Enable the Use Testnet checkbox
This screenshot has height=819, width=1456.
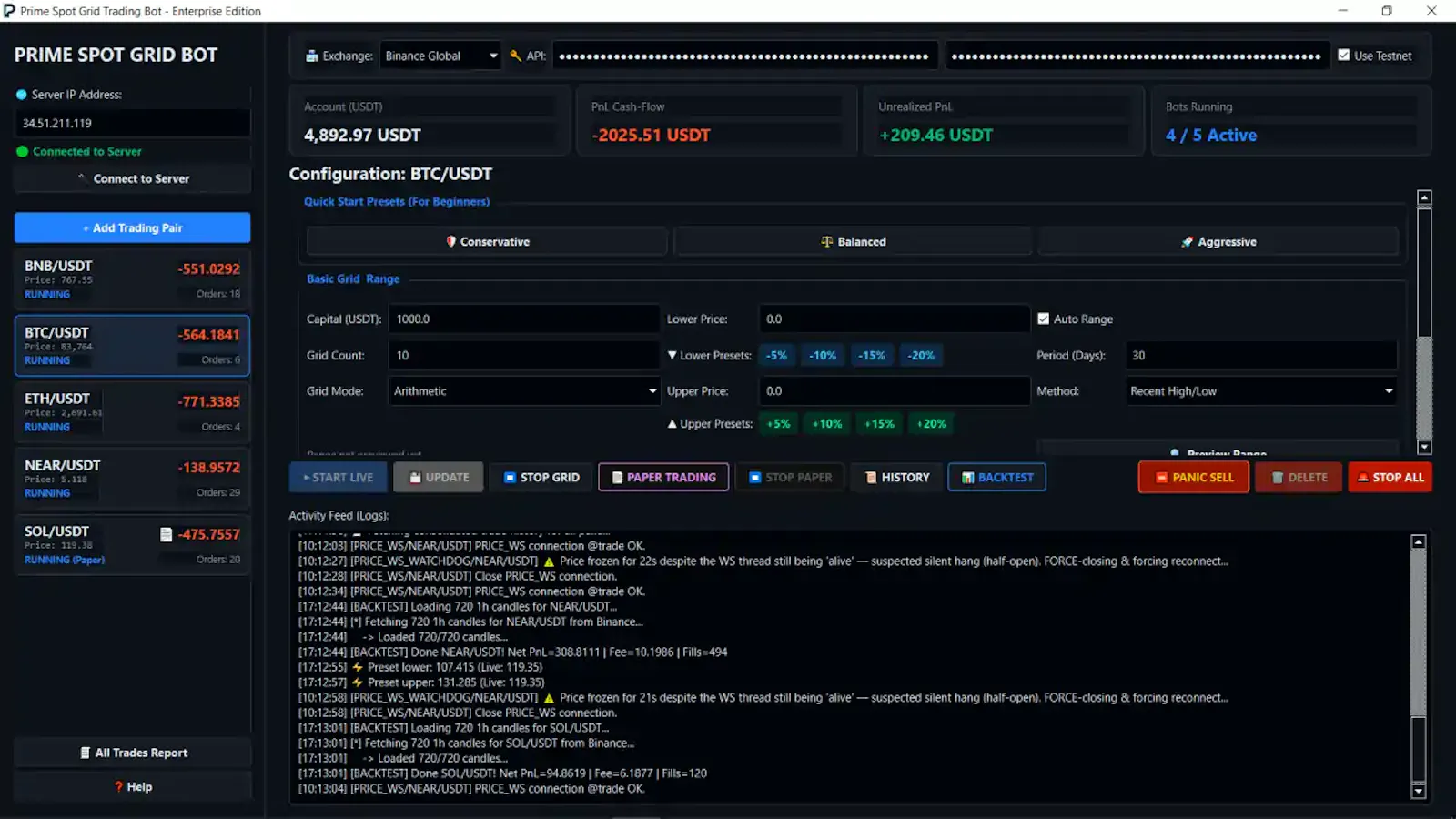point(1343,56)
